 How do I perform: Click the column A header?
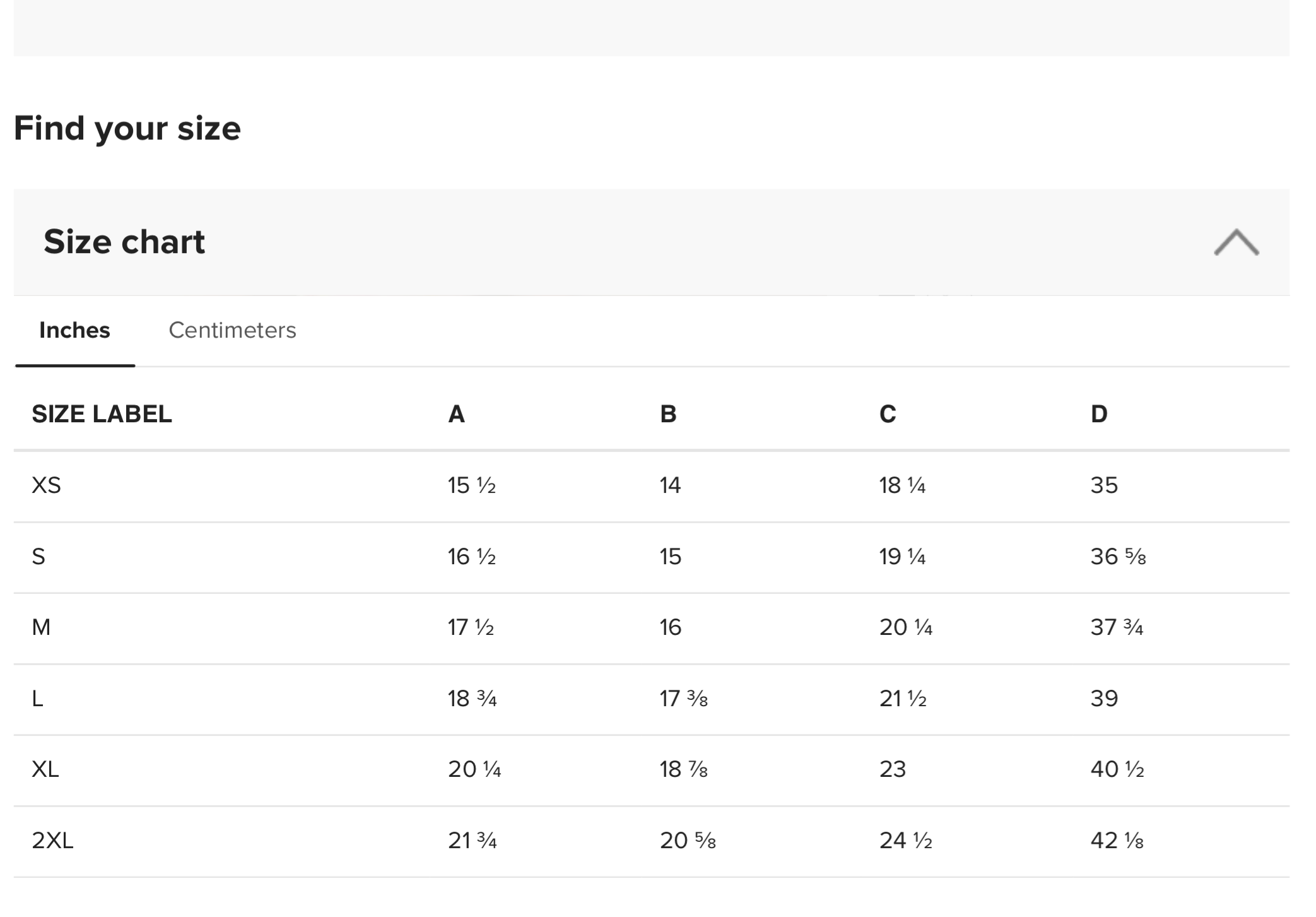pyautogui.click(x=456, y=414)
